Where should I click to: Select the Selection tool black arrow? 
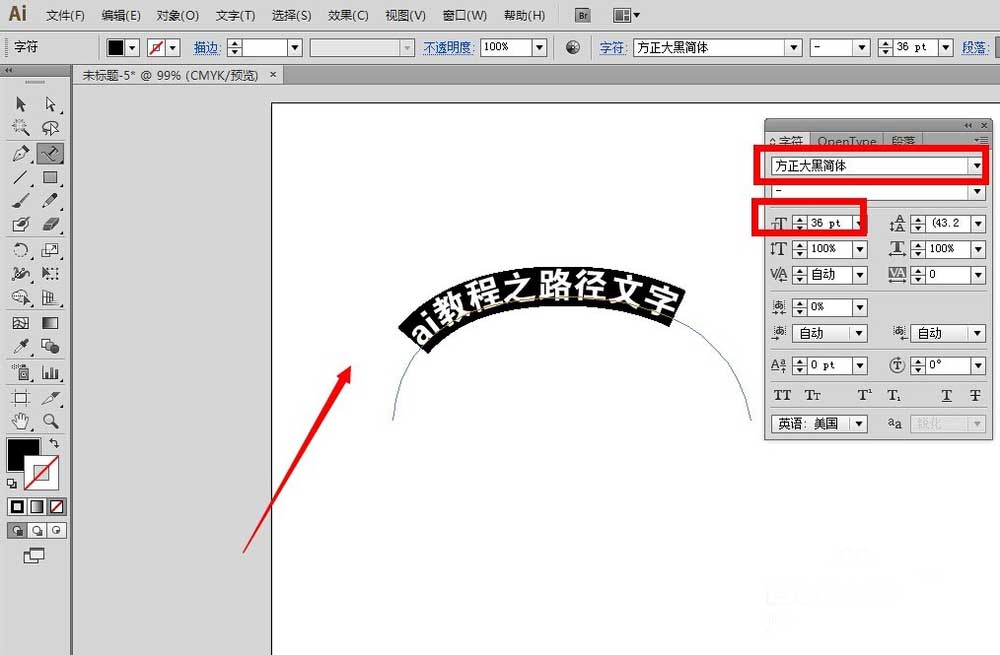[x=20, y=104]
